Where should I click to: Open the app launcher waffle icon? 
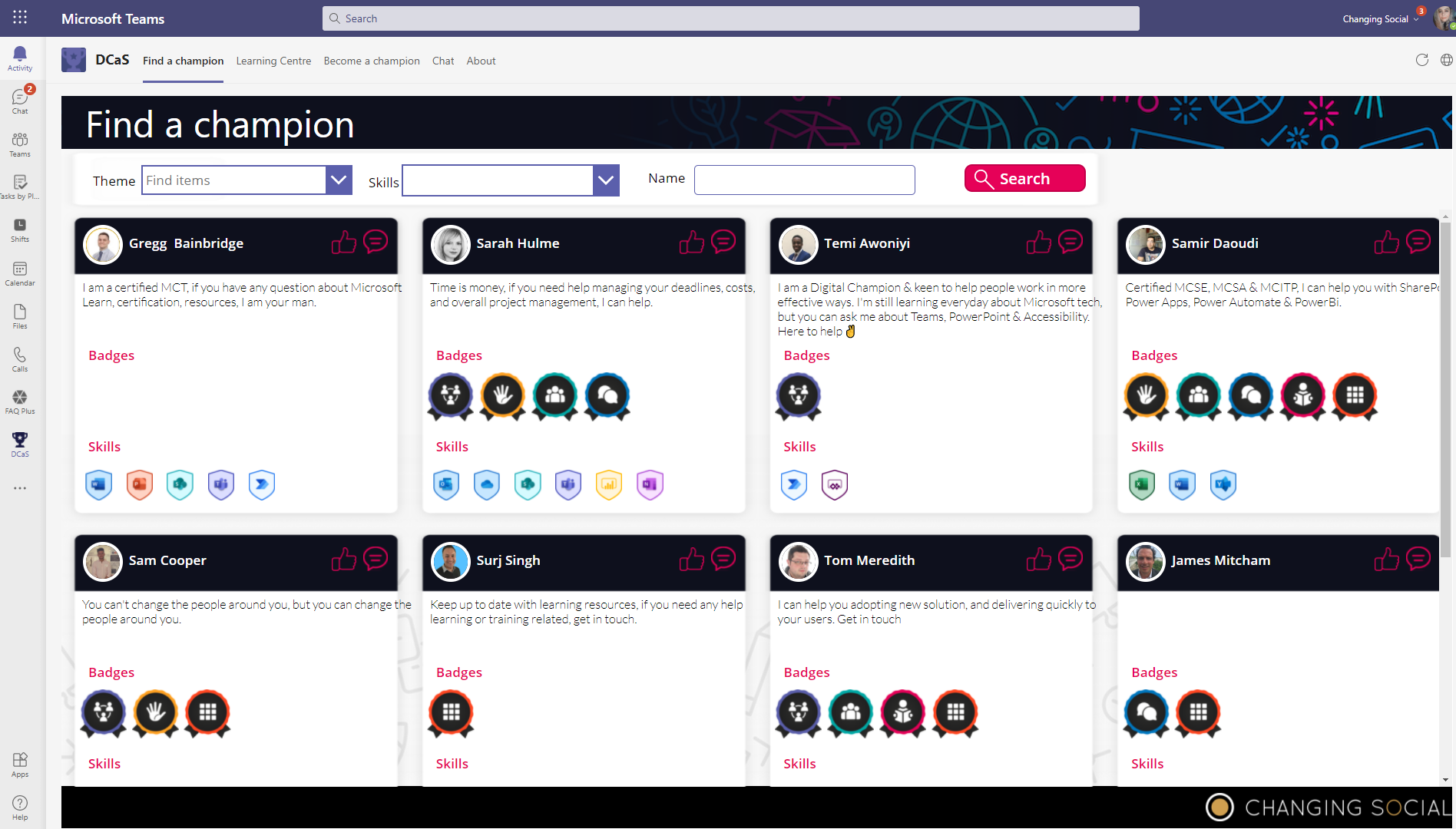click(20, 18)
